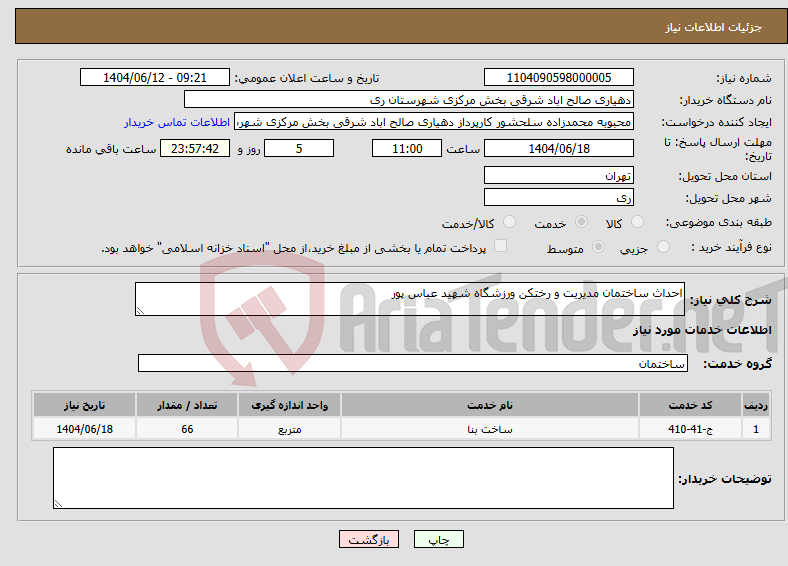Viewport: 788px width, 566px height.
Task: Click the توضیحات خریدار text area
Action: [x=363, y=478]
